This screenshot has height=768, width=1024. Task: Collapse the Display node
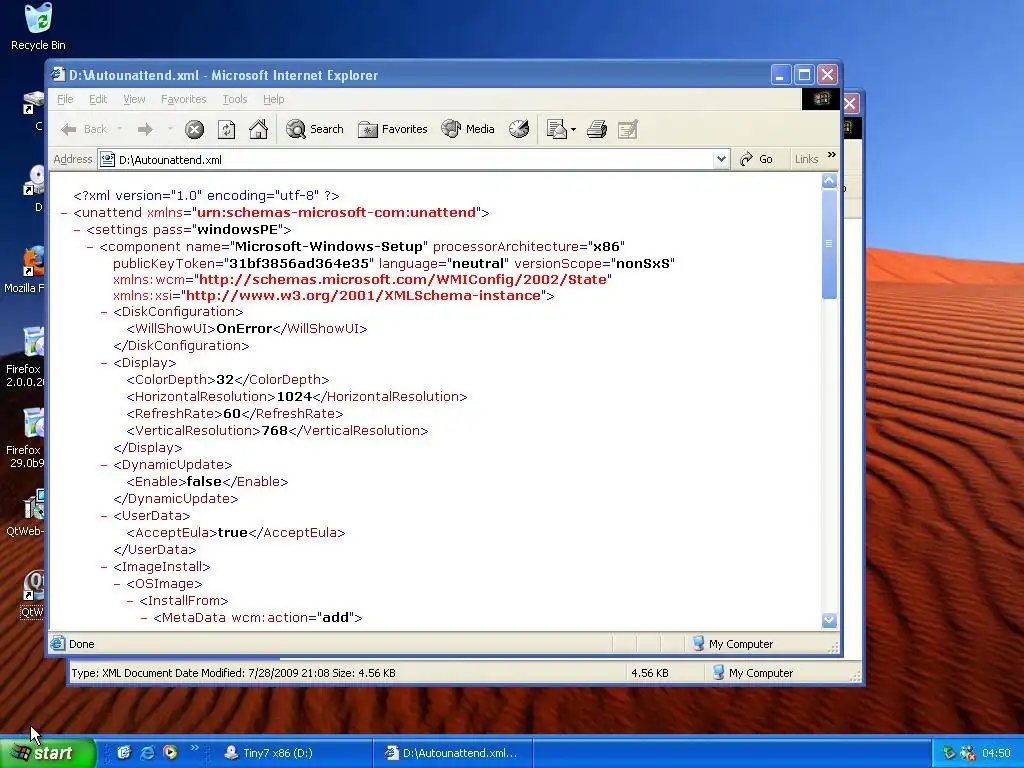[x=104, y=363]
